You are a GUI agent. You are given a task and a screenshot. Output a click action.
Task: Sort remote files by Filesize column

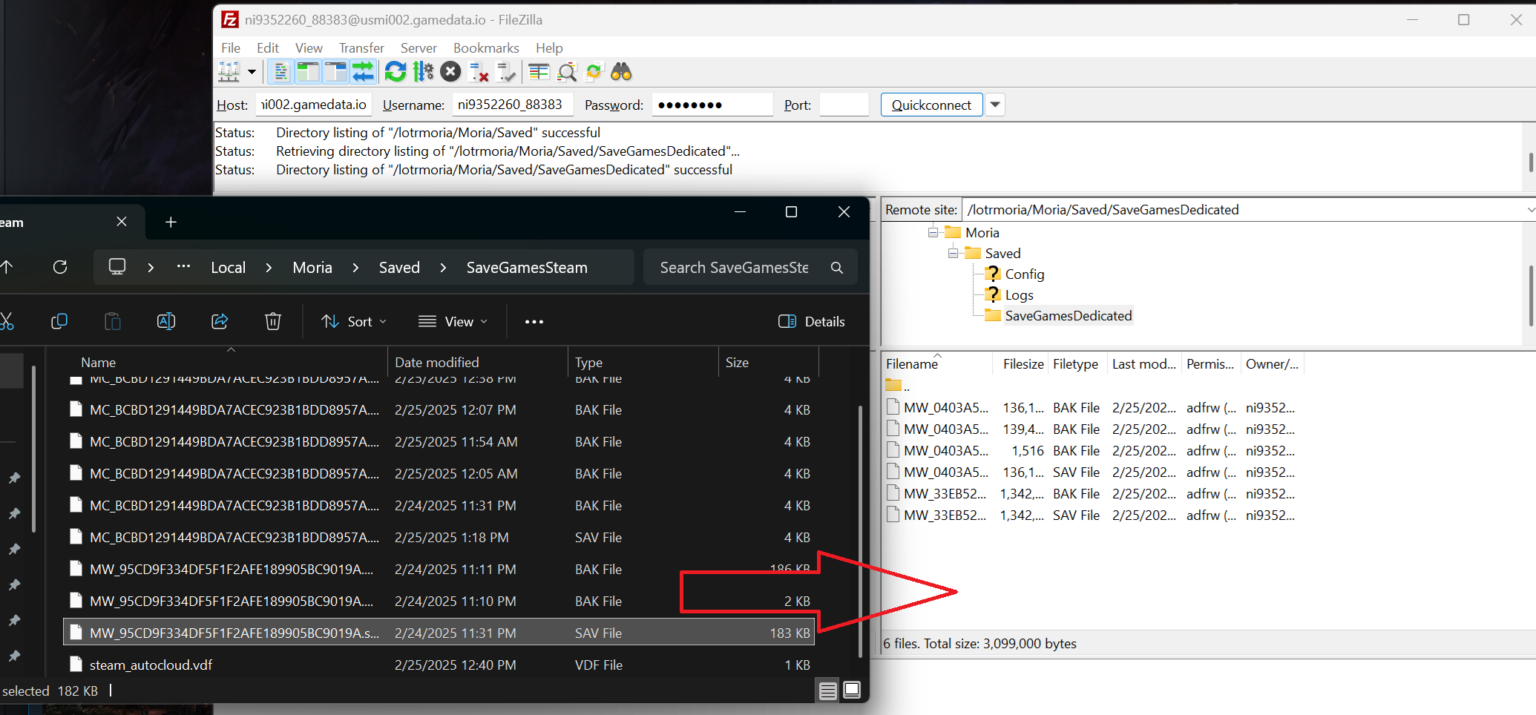click(1021, 364)
